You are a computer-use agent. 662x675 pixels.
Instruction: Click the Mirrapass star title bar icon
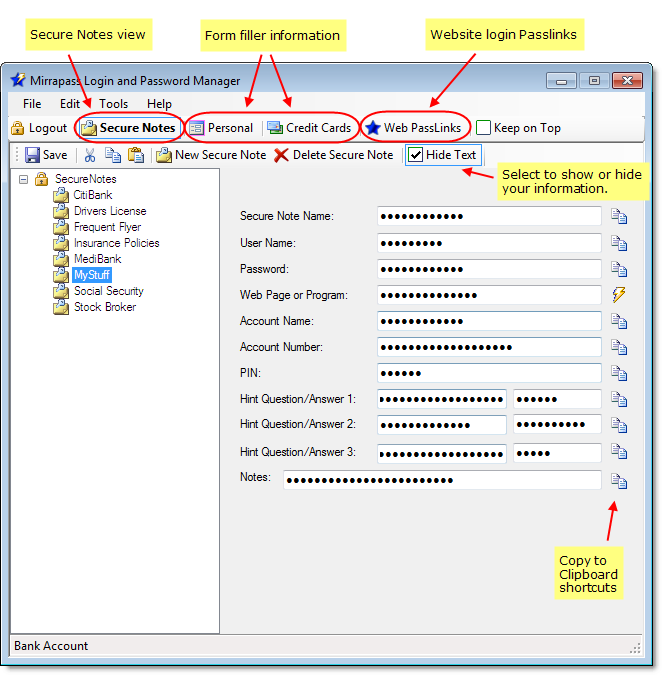click(18, 80)
